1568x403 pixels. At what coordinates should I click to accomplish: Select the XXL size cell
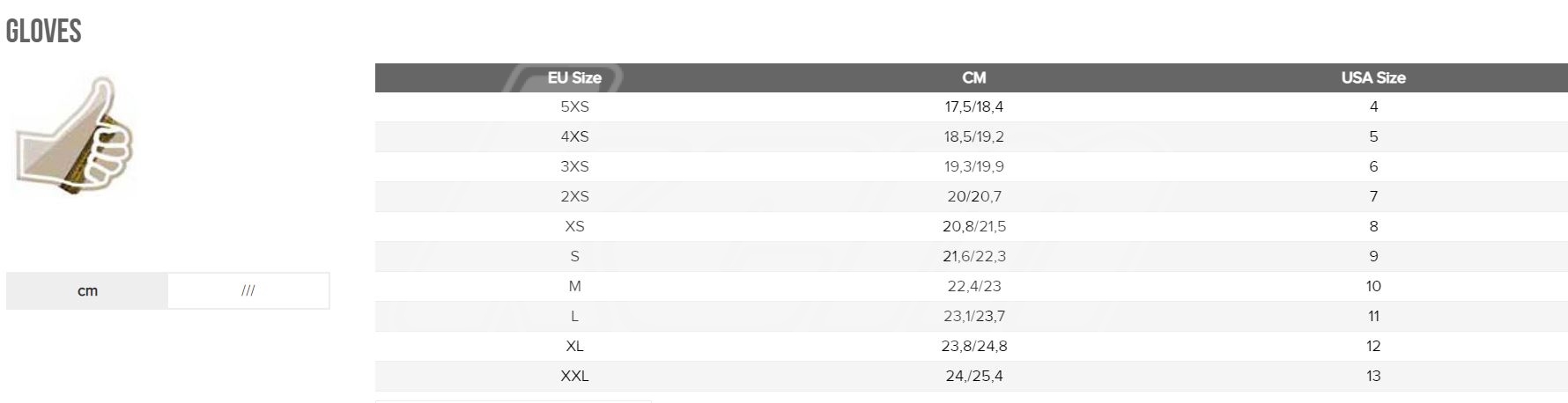tap(574, 376)
